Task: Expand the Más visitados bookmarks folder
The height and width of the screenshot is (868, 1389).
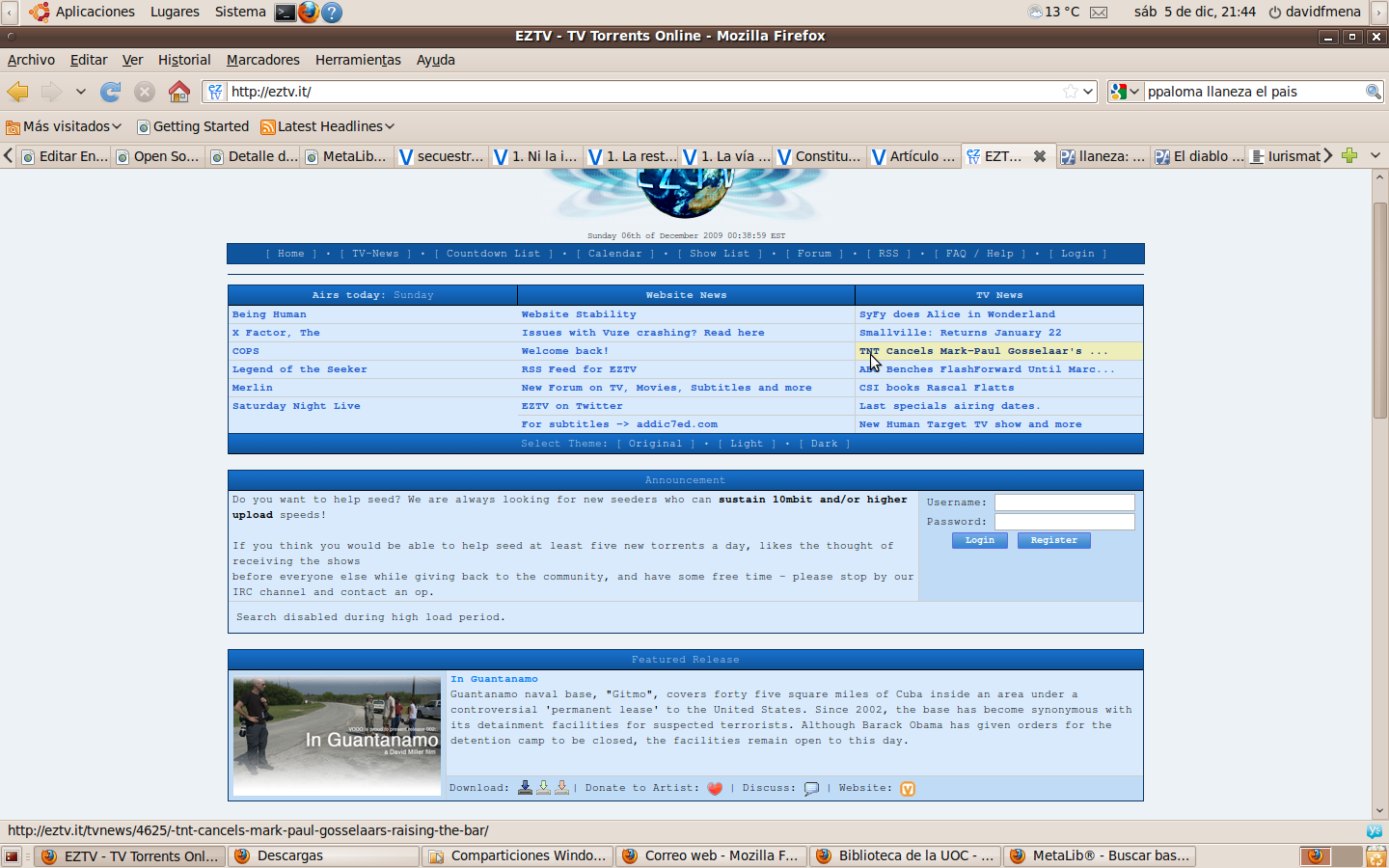Action: click(64, 126)
